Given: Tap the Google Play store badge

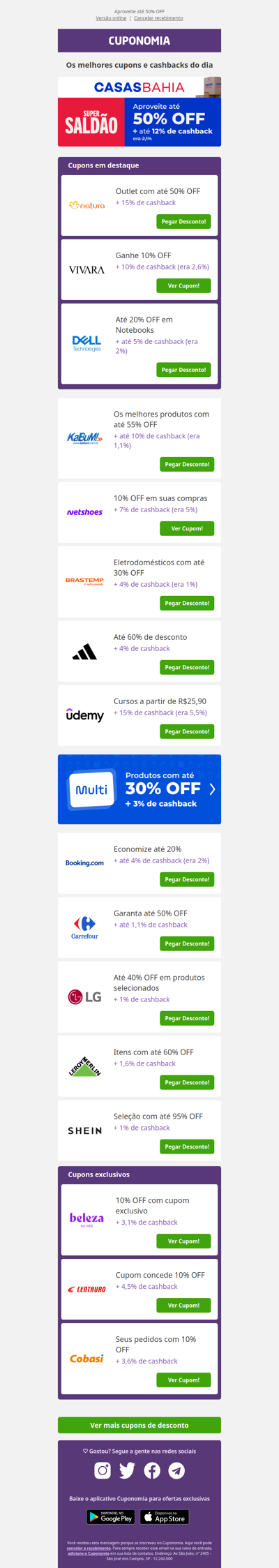Looking at the screenshot, I should coord(111,1517).
